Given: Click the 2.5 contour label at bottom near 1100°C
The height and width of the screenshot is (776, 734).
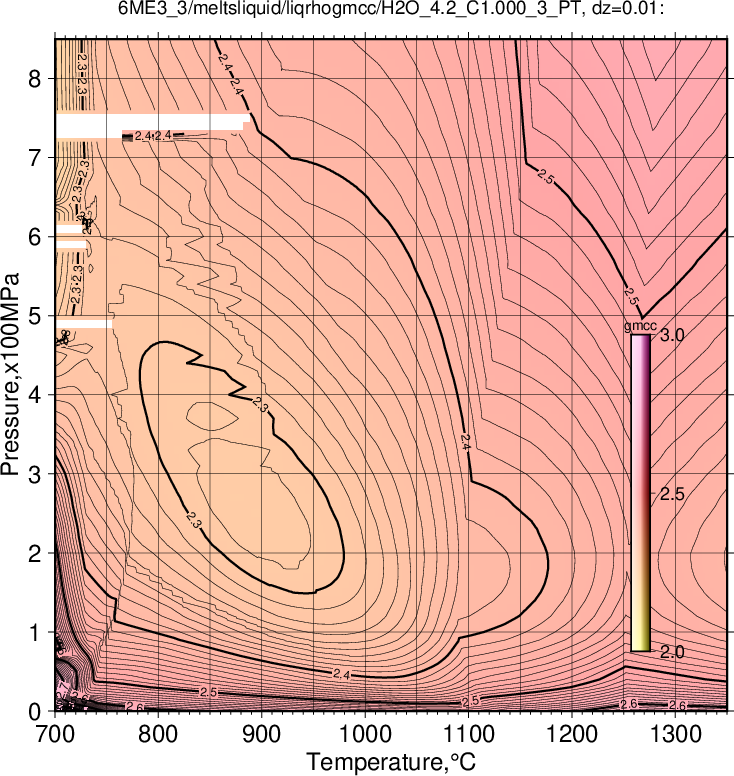Looking at the screenshot, I should [x=470, y=701].
